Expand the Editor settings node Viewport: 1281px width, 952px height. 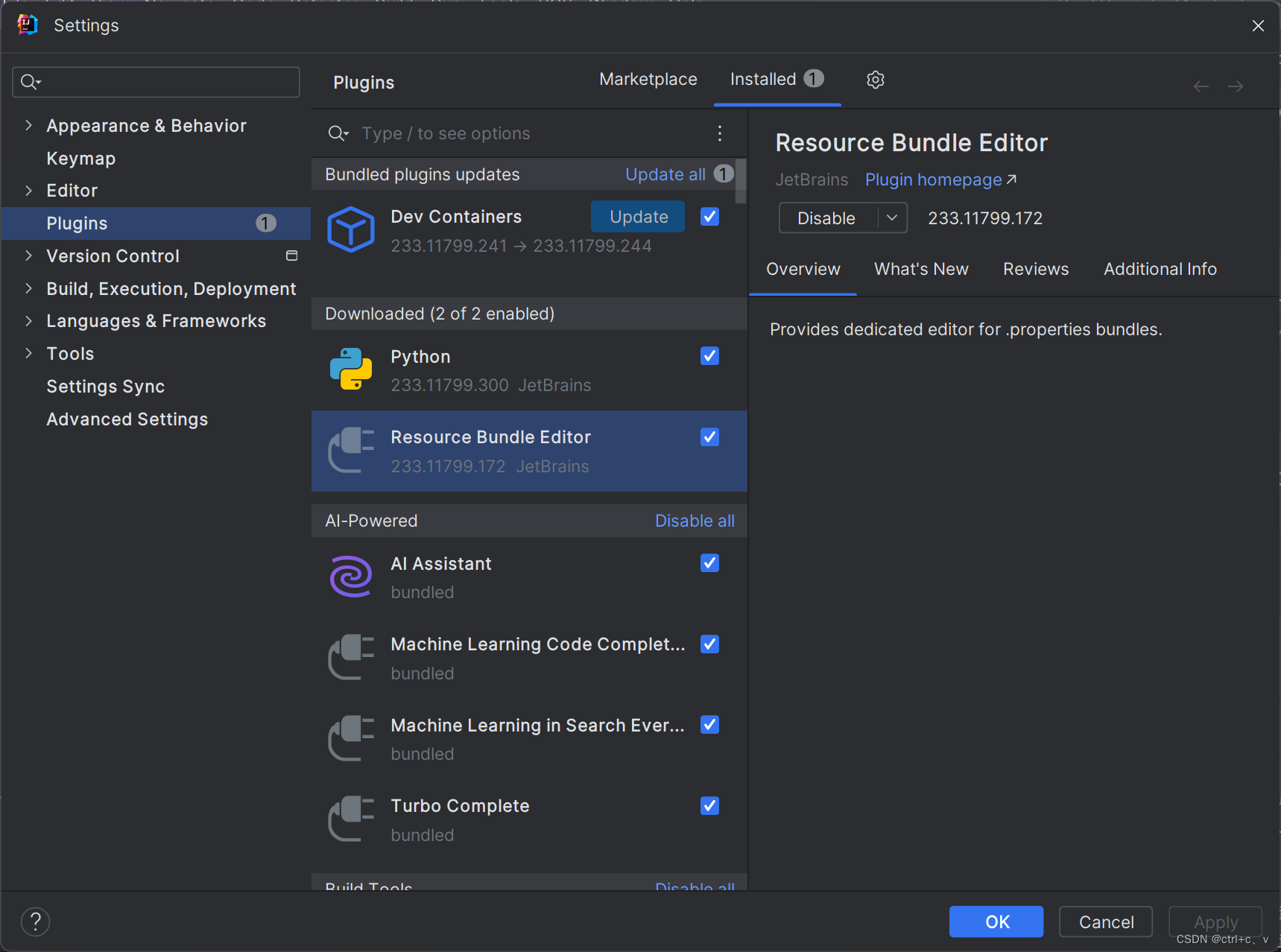coord(28,190)
